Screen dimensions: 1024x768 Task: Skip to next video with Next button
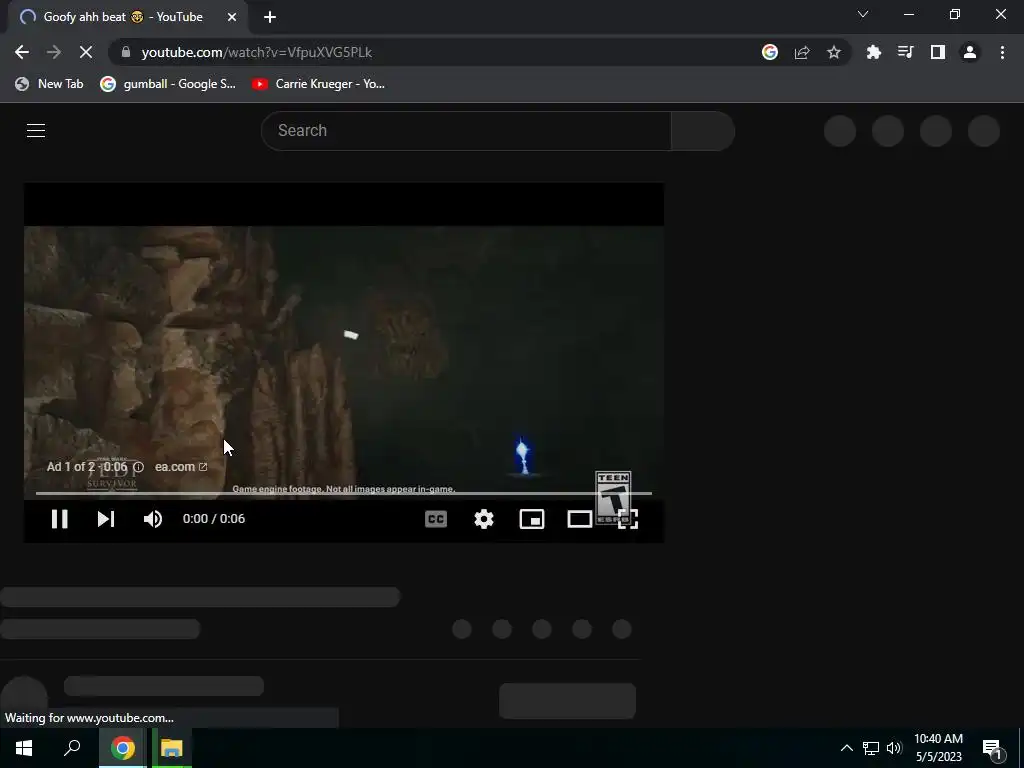click(x=106, y=519)
